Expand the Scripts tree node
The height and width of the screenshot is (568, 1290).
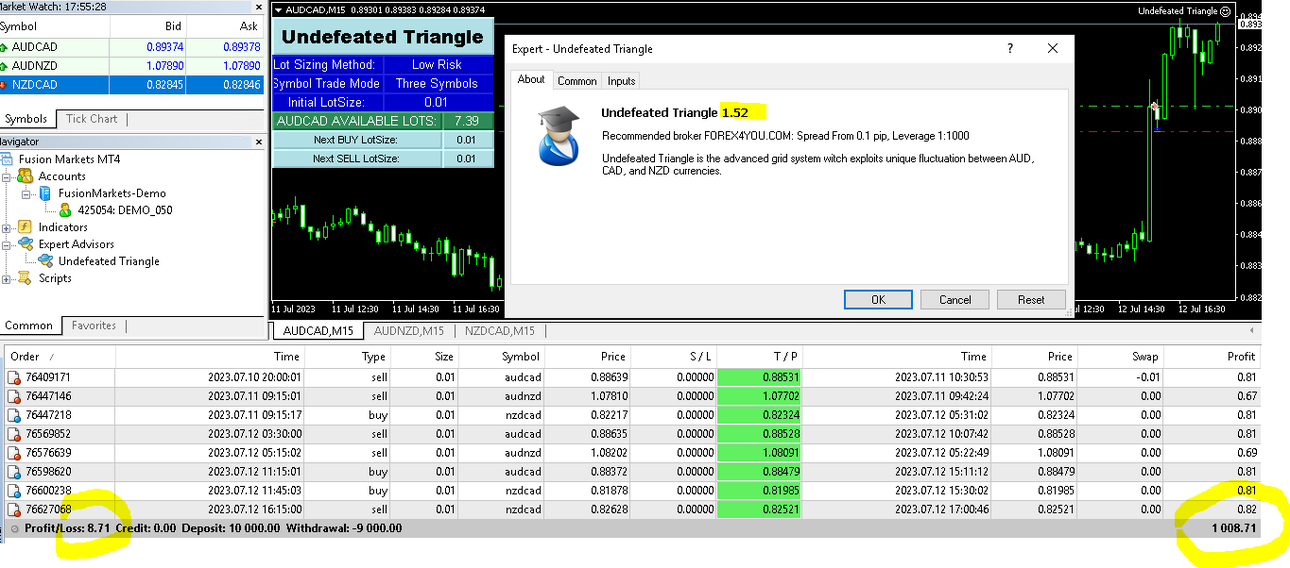pos(7,278)
